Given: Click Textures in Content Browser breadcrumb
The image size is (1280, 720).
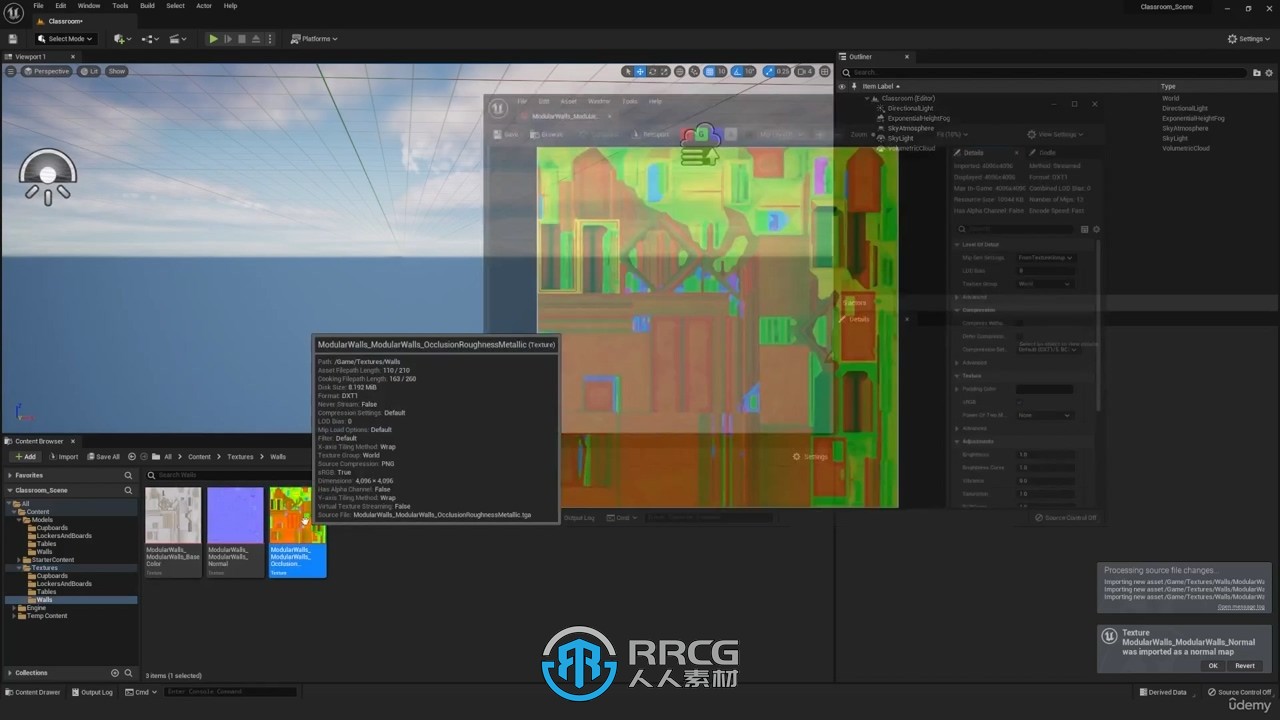Looking at the screenshot, I should pos(240,457).
